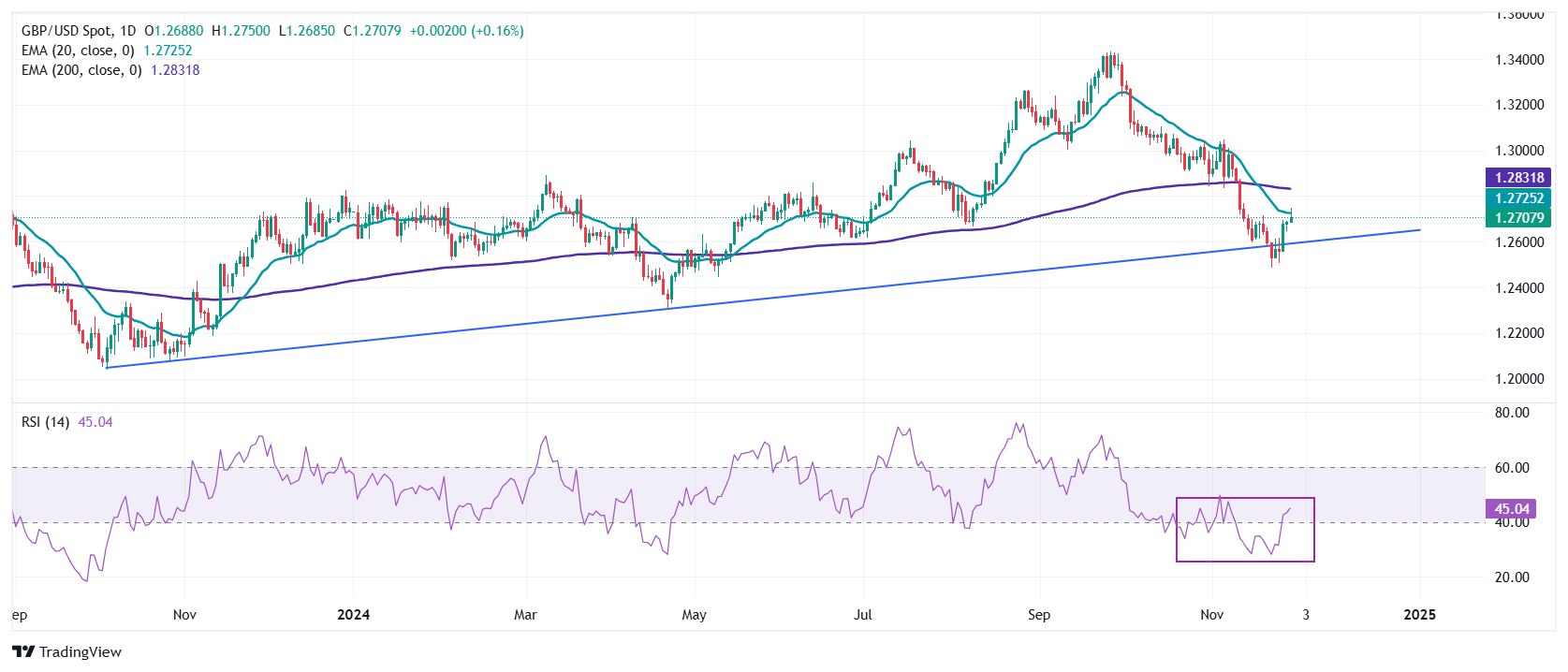The image size is (1568, 672).
Task: Click the TradingView logo icon
Action: coord(23,652)
